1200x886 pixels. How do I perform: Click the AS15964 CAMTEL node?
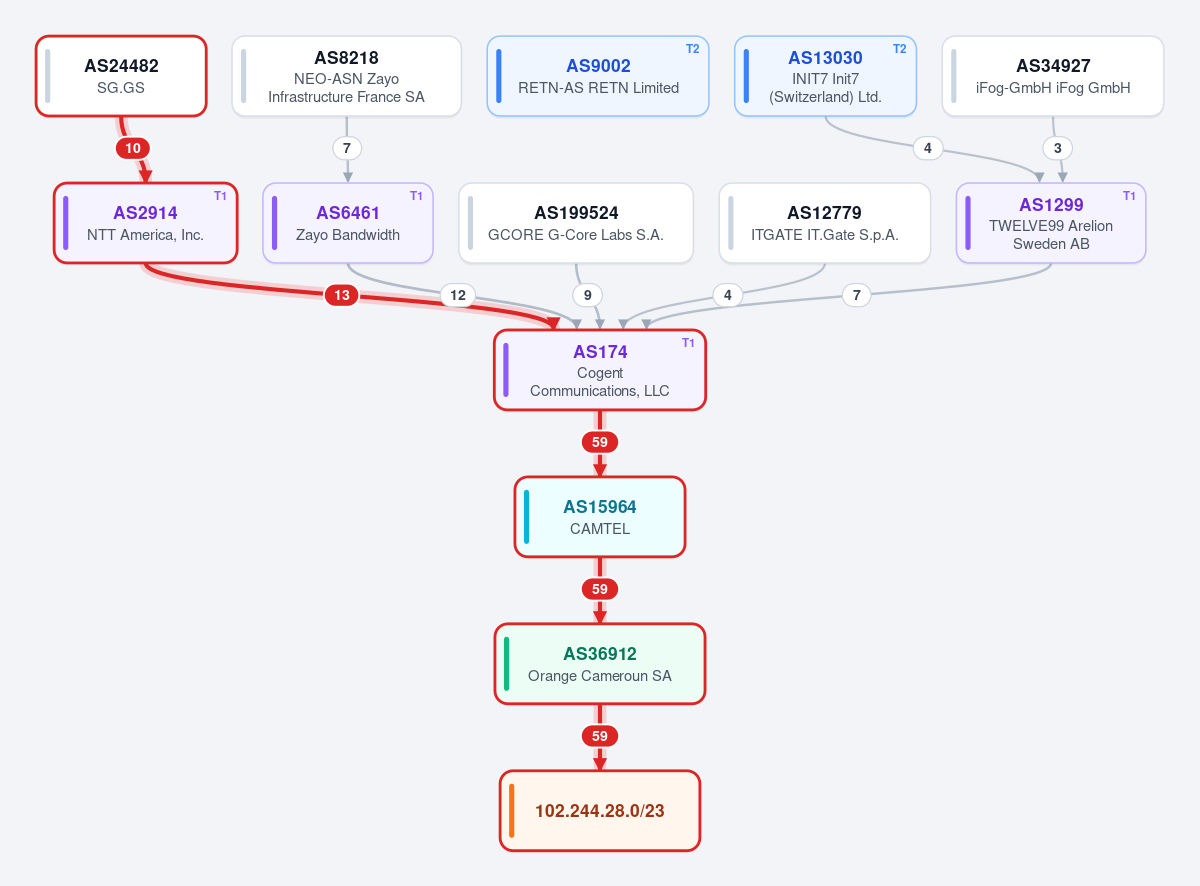coord(600,517)
